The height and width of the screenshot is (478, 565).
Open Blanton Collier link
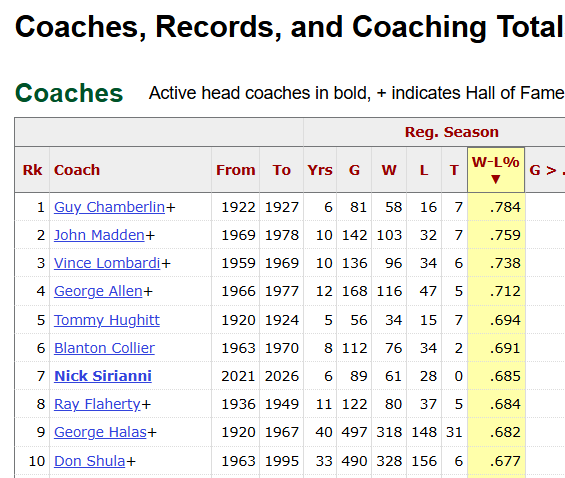pyautogui.click(x=104, y=348)
